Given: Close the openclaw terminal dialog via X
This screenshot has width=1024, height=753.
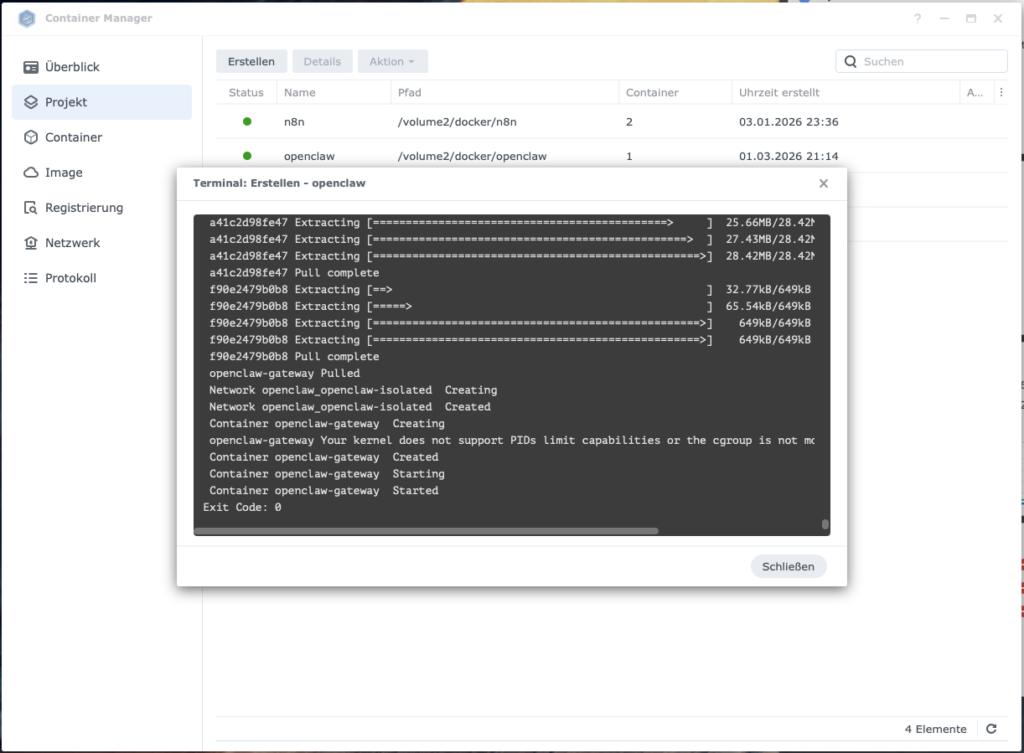Looking at the screenshot, I should [x=823, y=183].
